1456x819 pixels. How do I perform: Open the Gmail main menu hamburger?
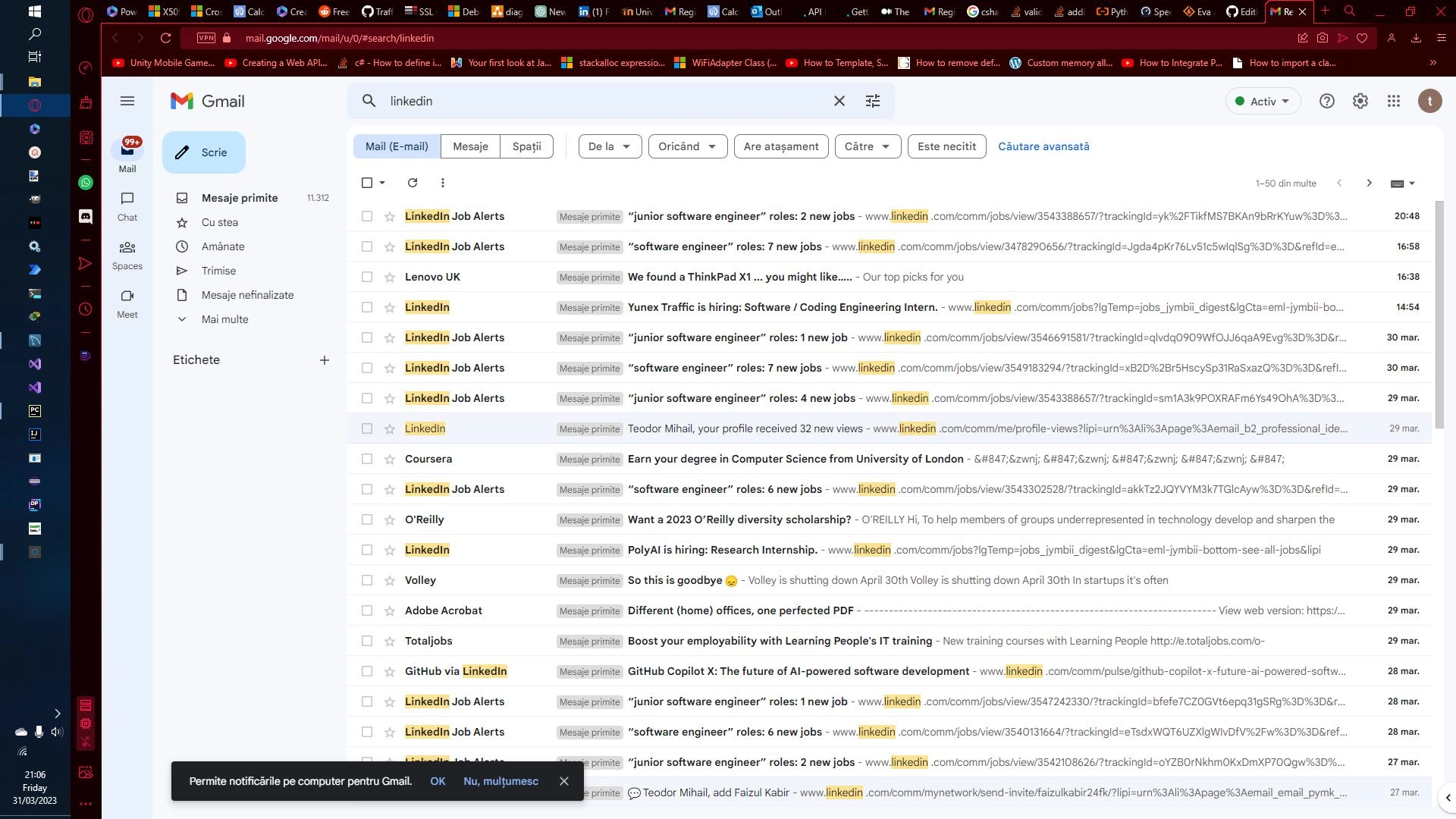pos(127,101)
